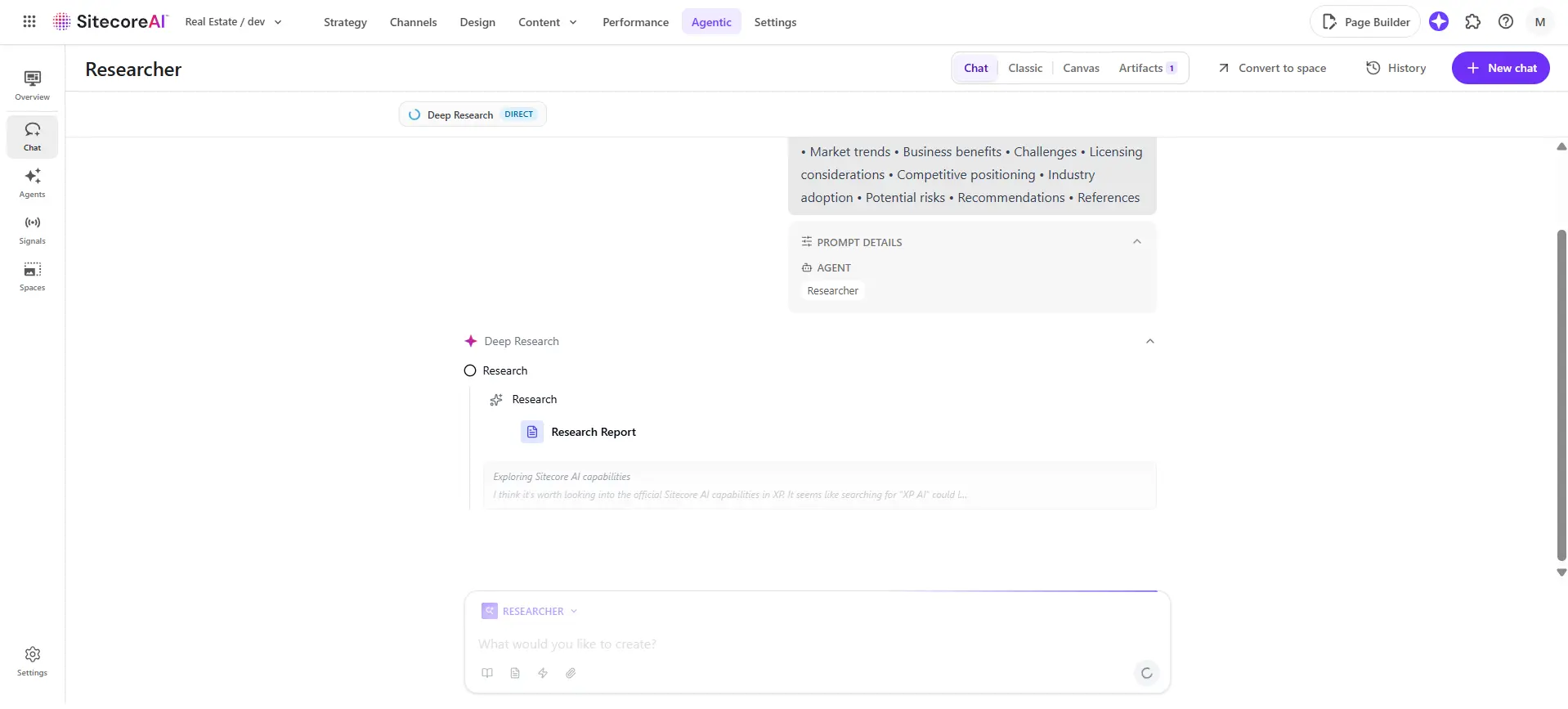Click the Researcher agent tag
This screenshot has width=1568, height=709.
[832, 290]
